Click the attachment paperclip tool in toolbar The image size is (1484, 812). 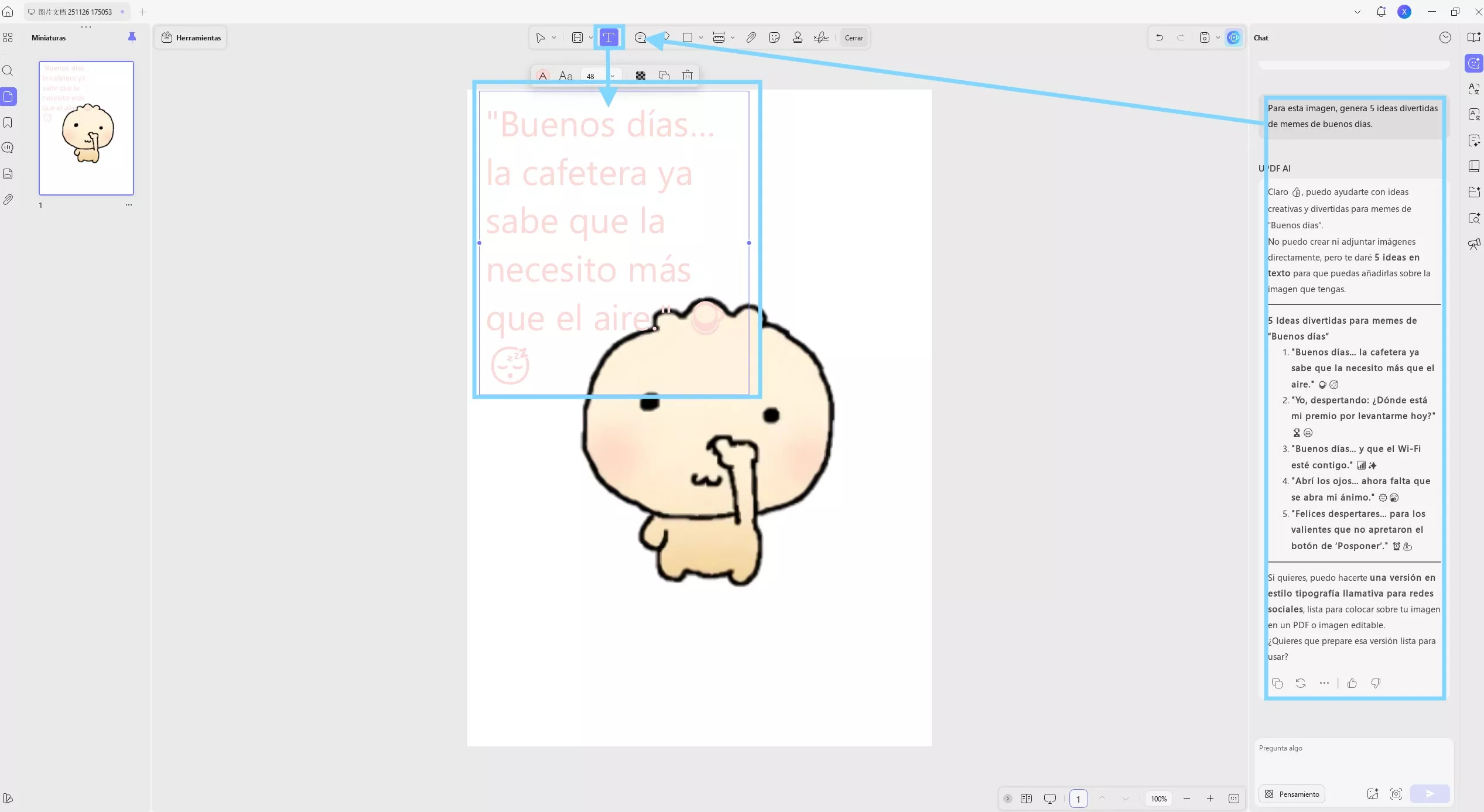click(751, 37)
